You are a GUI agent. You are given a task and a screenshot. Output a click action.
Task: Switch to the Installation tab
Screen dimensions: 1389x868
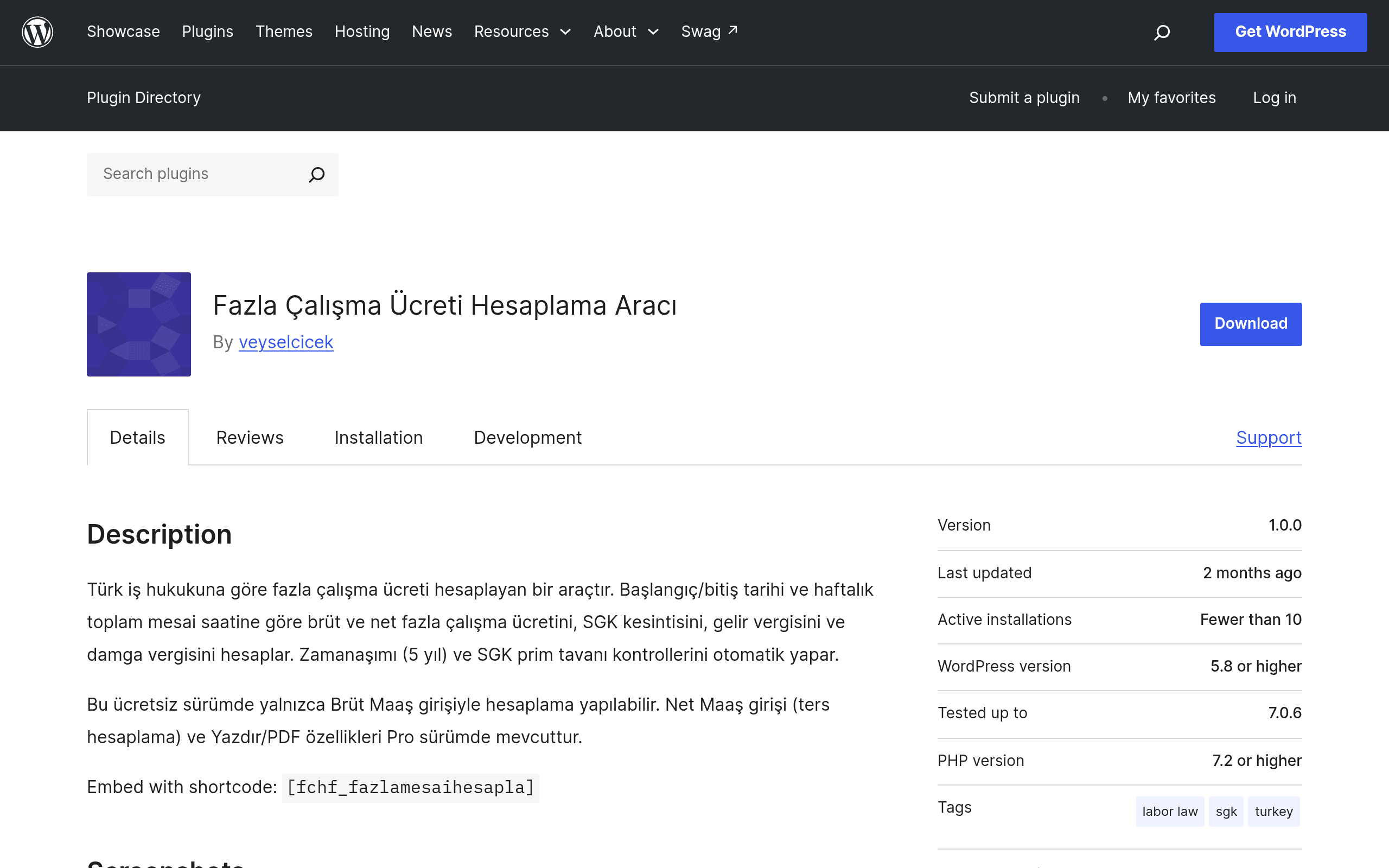pyautogui.click(x=378, y=437)
